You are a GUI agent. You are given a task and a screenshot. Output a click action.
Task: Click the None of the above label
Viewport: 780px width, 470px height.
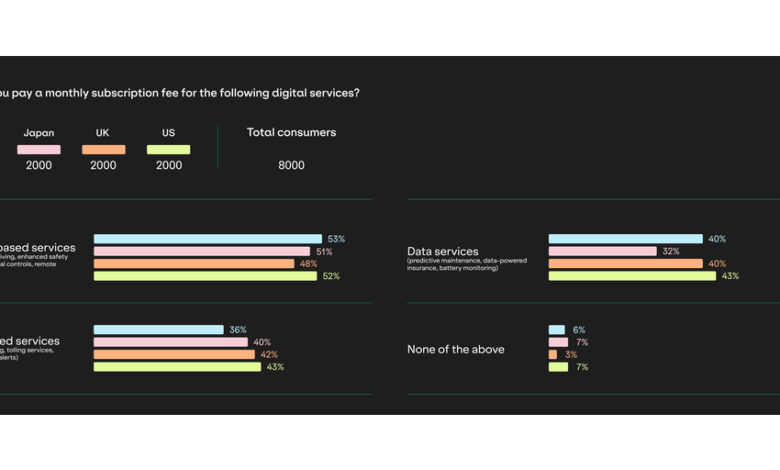[455, 350]
